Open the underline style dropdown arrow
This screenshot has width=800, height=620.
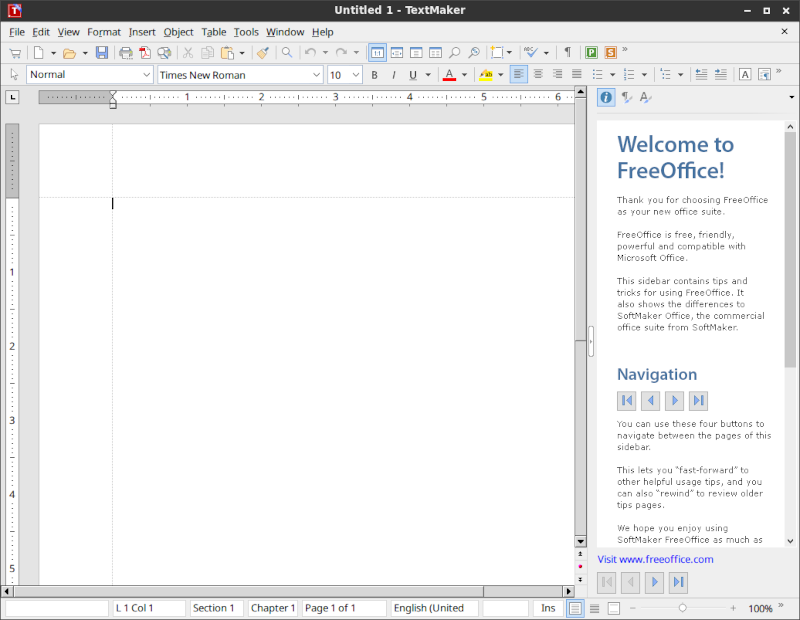pyautogui.click(x=428, y=75)
